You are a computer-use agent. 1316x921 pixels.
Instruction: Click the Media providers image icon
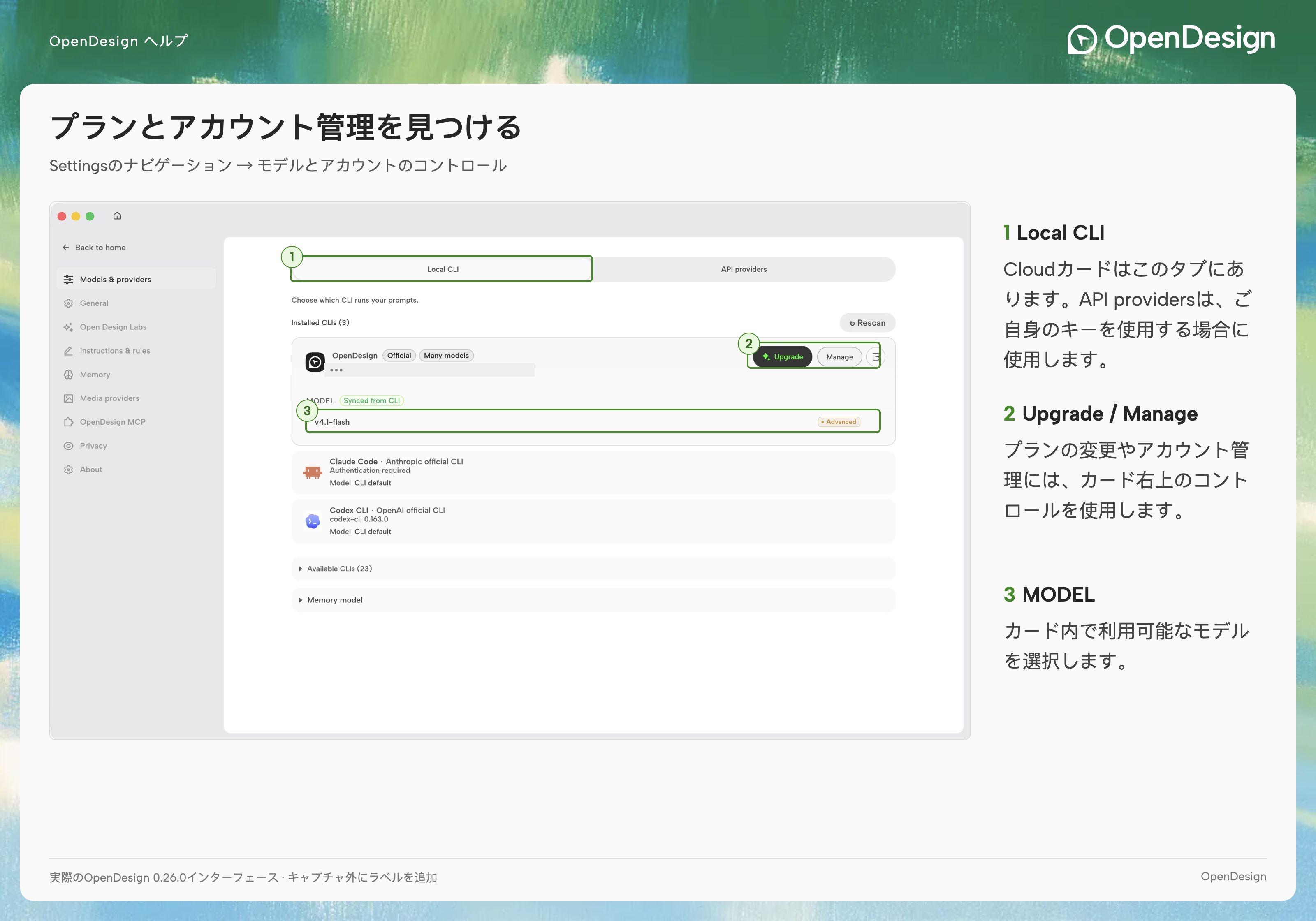point(68,398)
